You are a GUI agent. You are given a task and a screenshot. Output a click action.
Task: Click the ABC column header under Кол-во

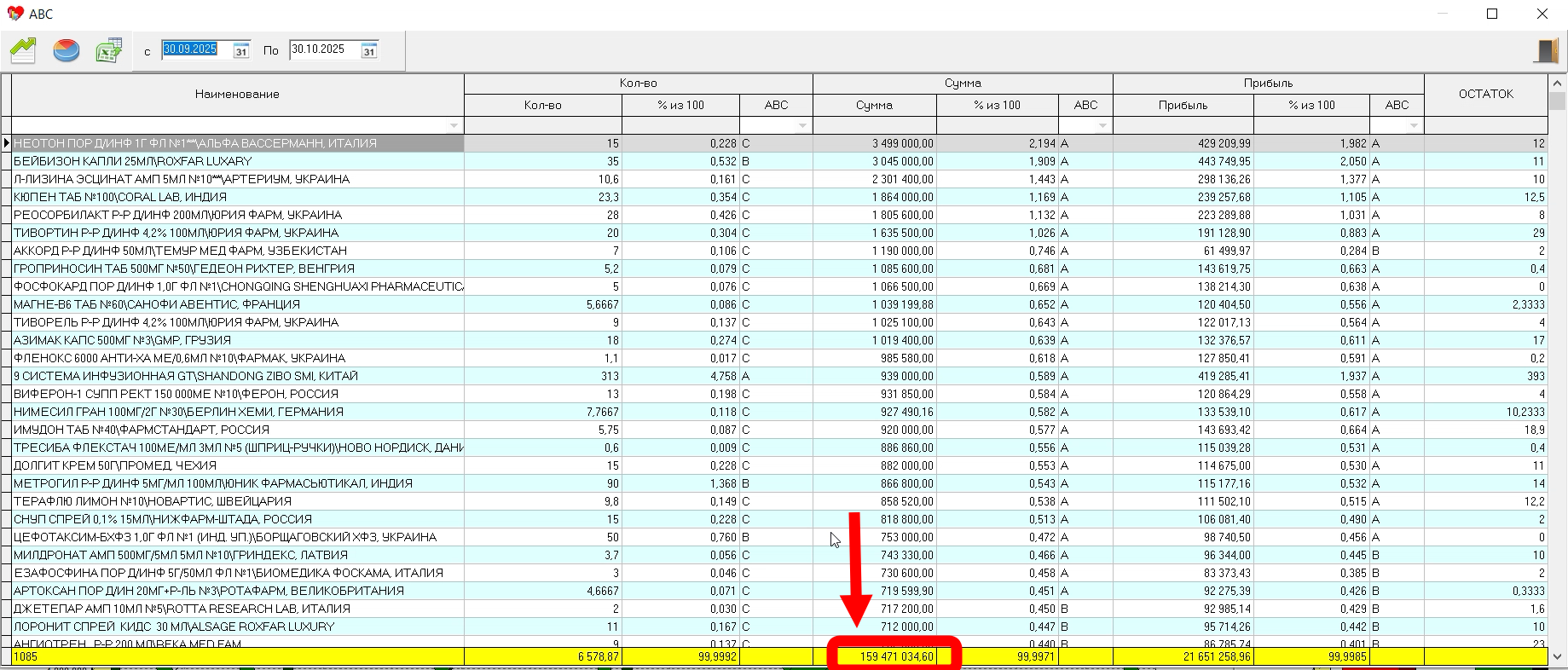pos(776,106)
